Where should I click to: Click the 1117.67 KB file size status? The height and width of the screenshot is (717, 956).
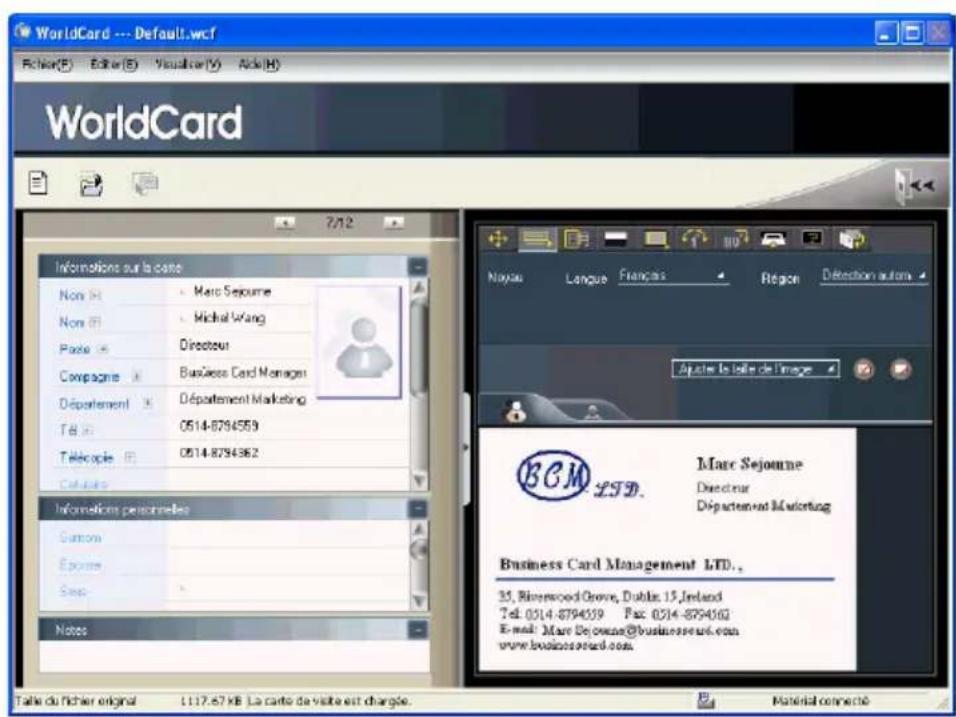pyautogui.click(x=212, y=701)
